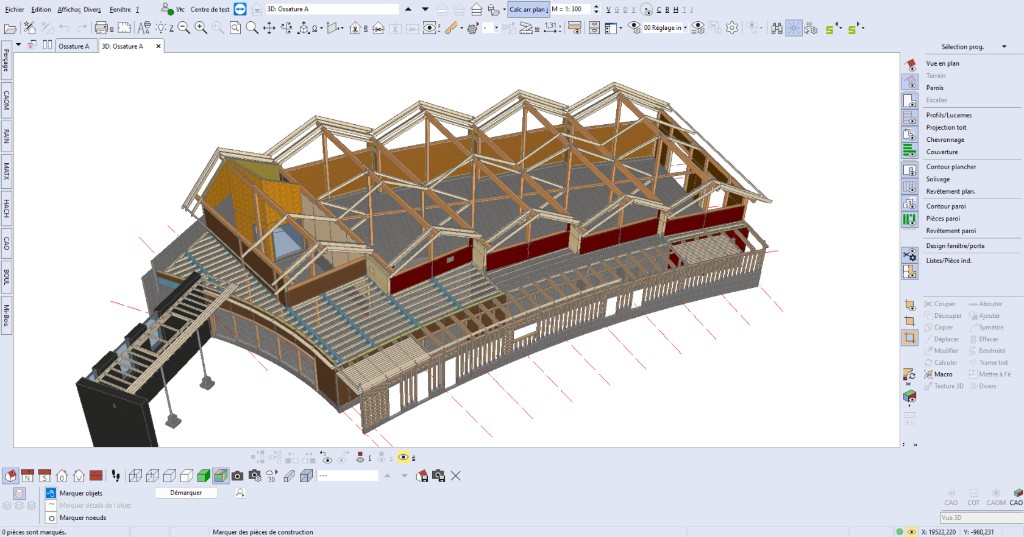Click the first green S arrow icon

coord(832,28)
